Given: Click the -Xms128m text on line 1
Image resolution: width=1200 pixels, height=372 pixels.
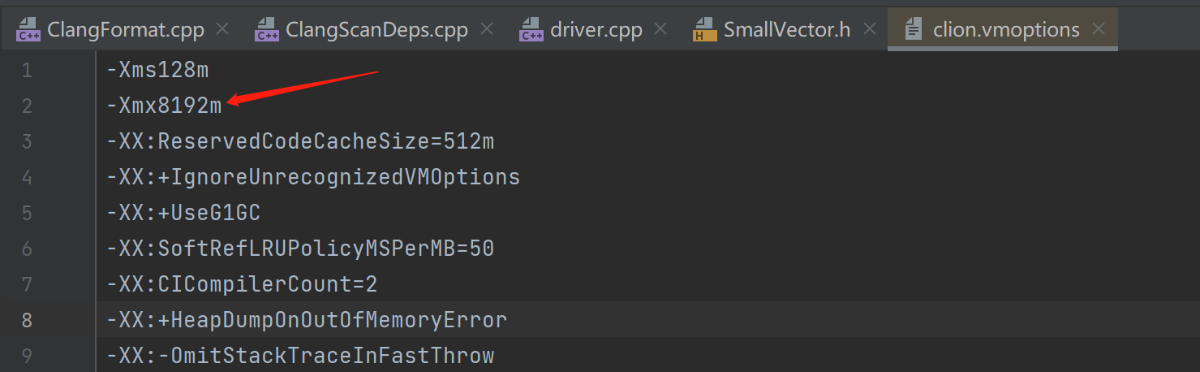Looking at the screenshot, I should tap(157, 70).
